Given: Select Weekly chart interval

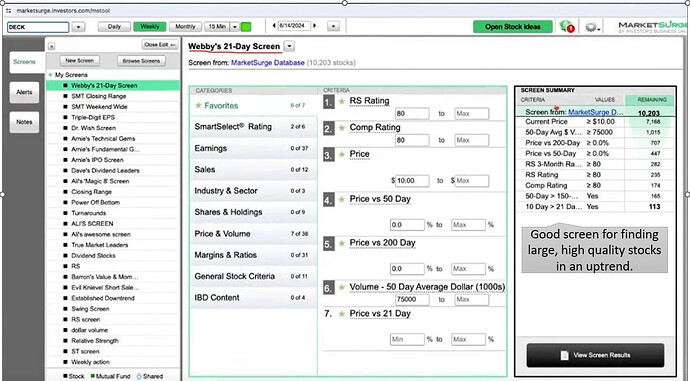Looking at the screenshot, I should pyautogui.click(x=150, y=27).
